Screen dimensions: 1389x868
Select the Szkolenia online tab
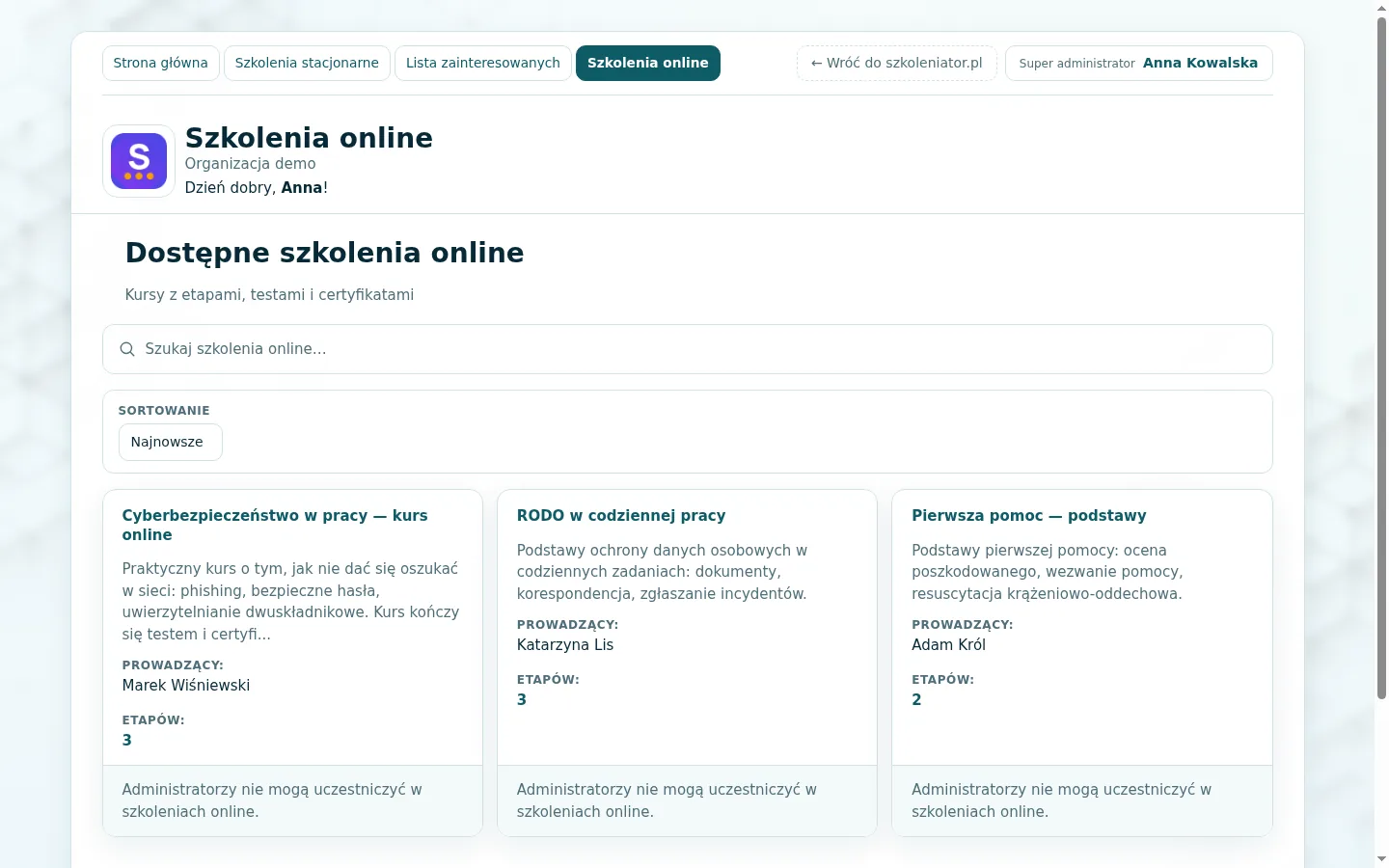[648, 63]
